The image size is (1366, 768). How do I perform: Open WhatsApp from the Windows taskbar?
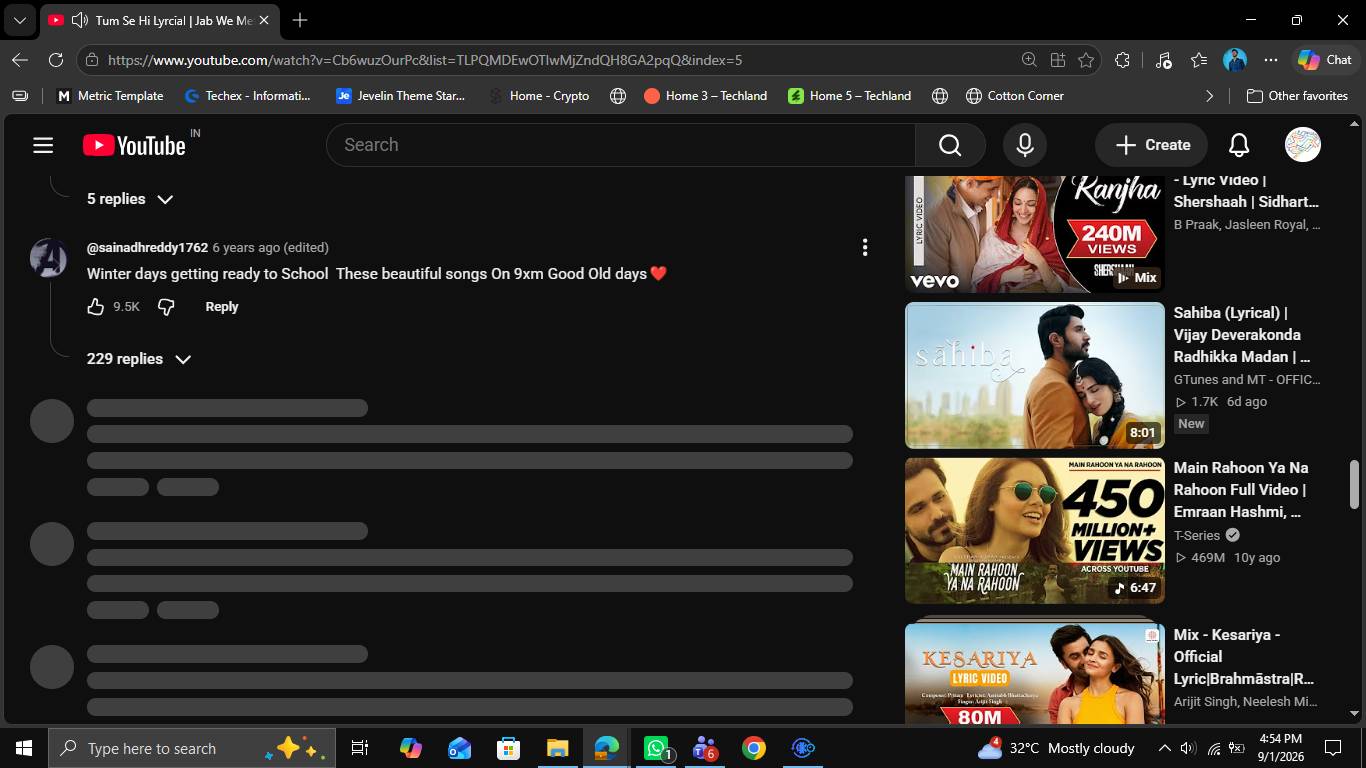pos(656,748)
